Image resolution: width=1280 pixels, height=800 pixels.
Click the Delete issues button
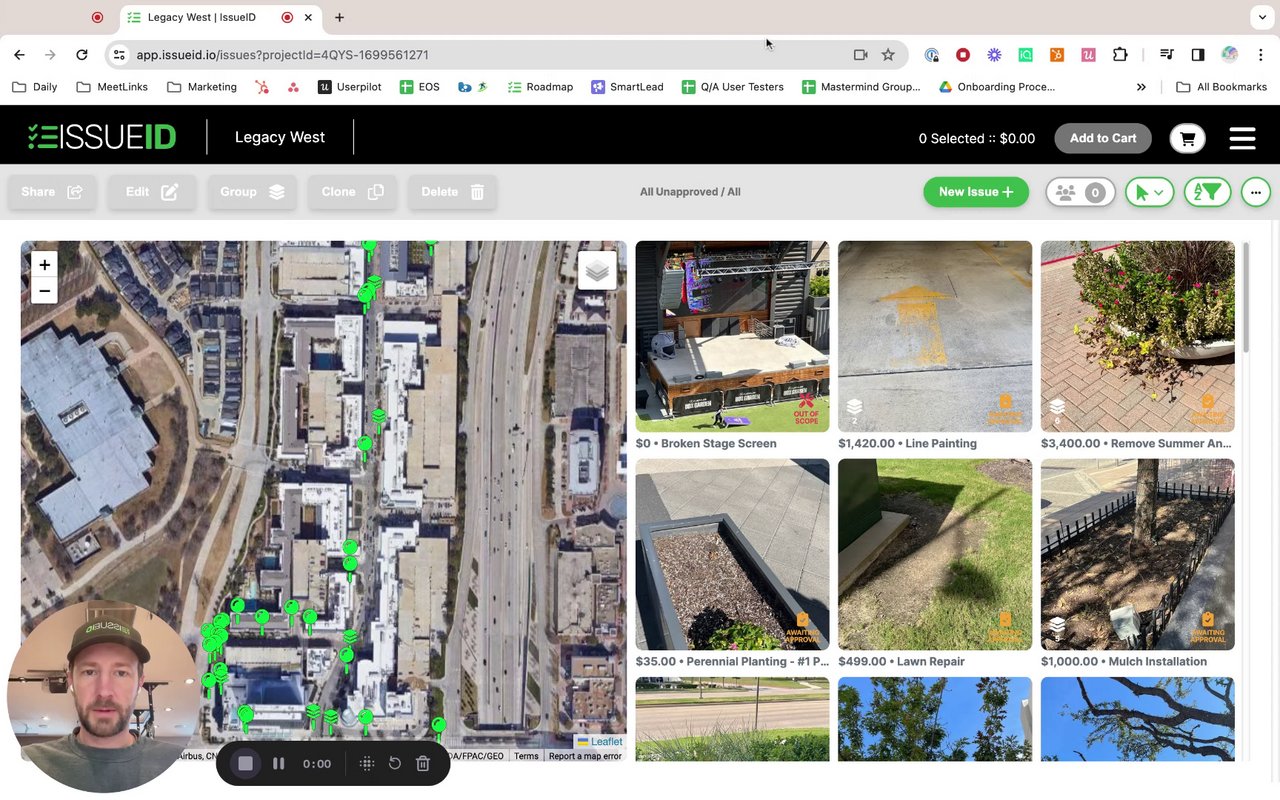click(452, 192)
